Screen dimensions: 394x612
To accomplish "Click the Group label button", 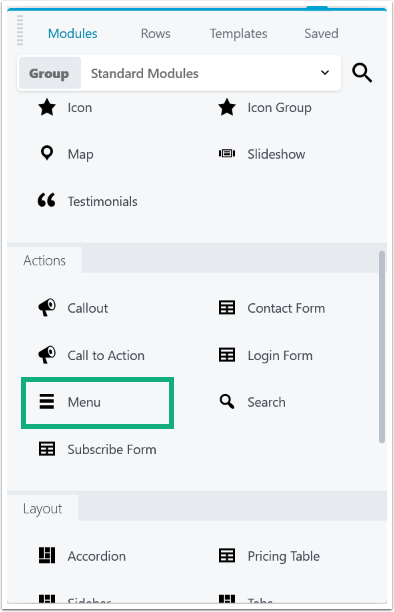I will click(50, 73).
